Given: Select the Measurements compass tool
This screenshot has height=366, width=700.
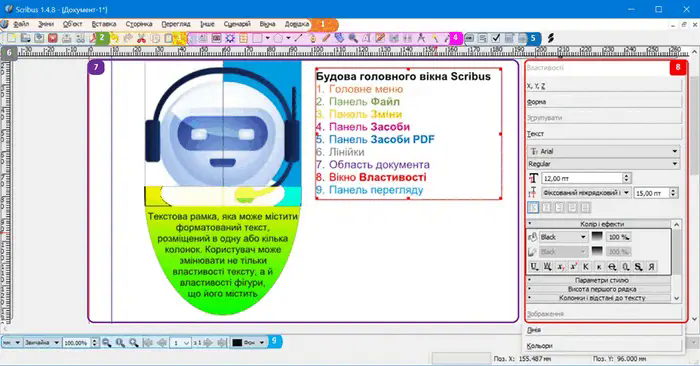Looking at the screenshot, I should [421, 38].
